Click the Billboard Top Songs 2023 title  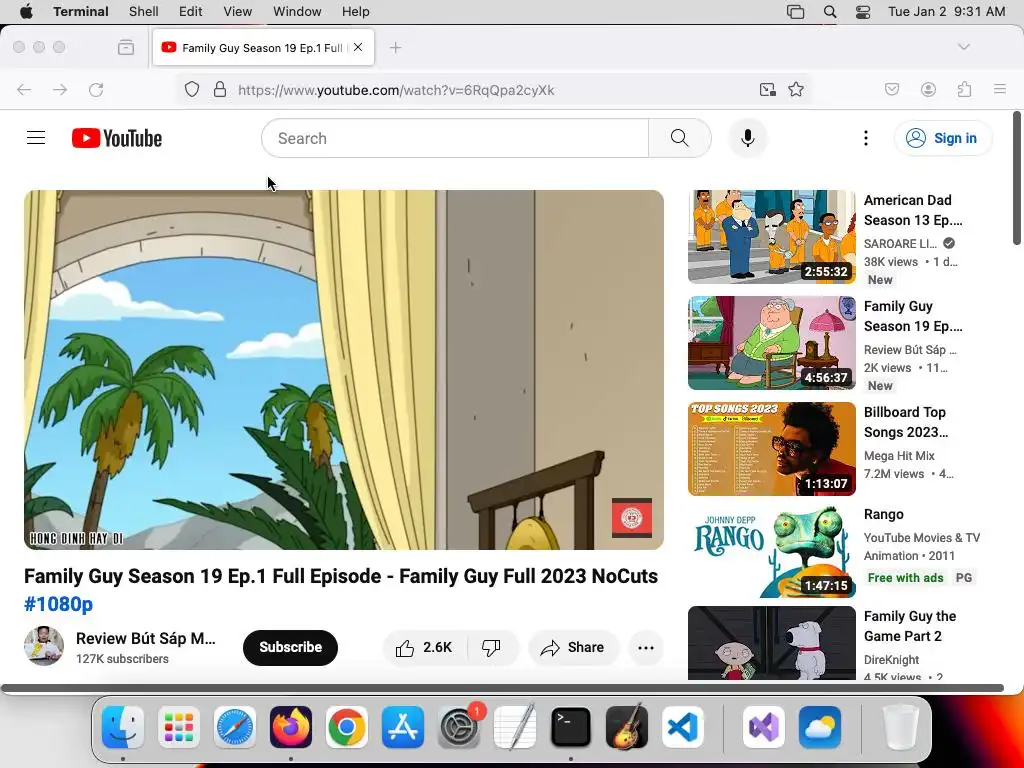(906, 422)
